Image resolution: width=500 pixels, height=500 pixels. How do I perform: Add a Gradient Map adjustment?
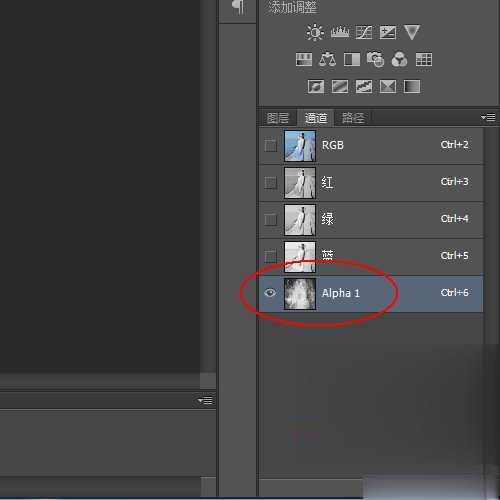click(x=412, y=86)
